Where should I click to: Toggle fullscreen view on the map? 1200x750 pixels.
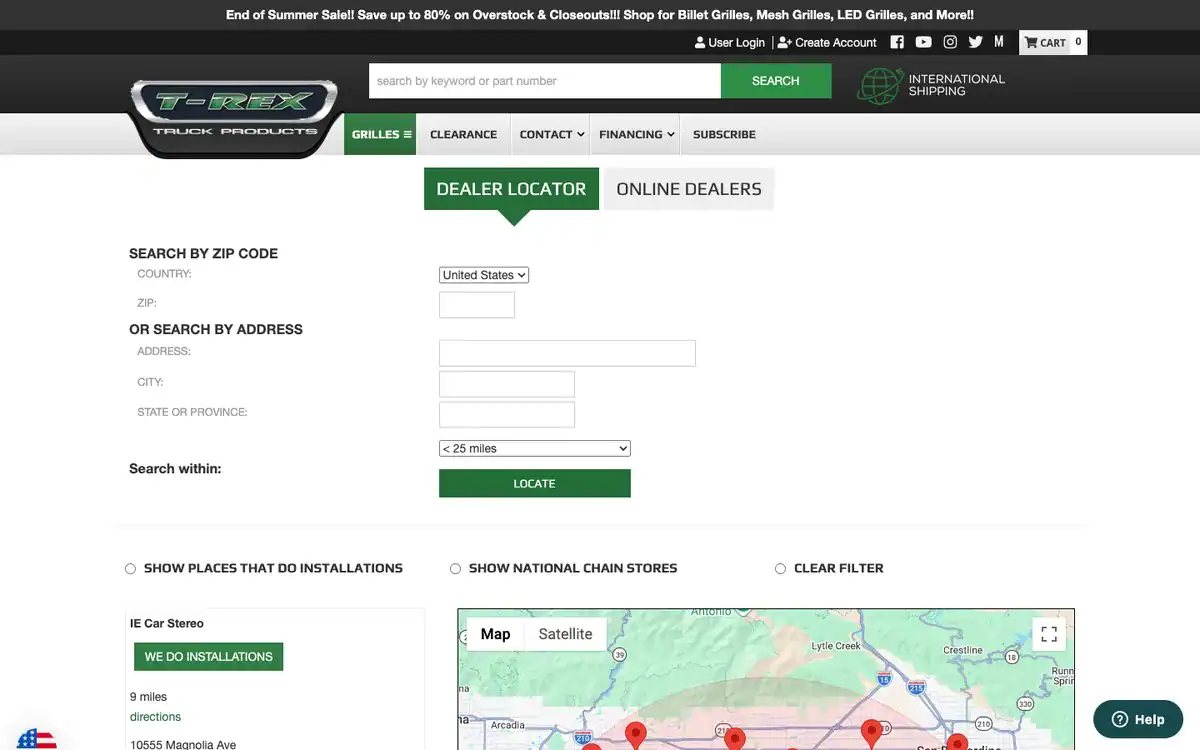[1049, 634]
